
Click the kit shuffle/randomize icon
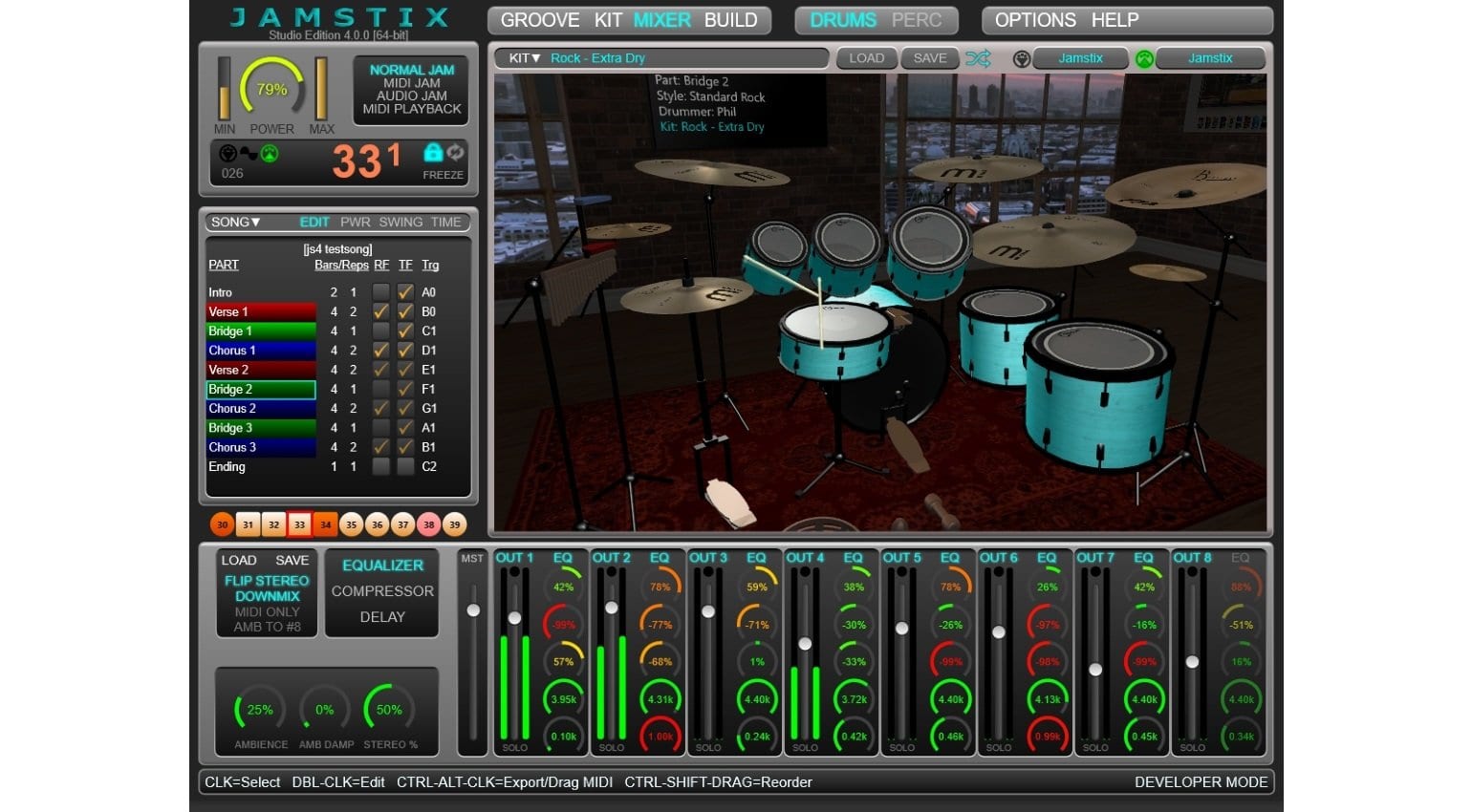point(978,58)
